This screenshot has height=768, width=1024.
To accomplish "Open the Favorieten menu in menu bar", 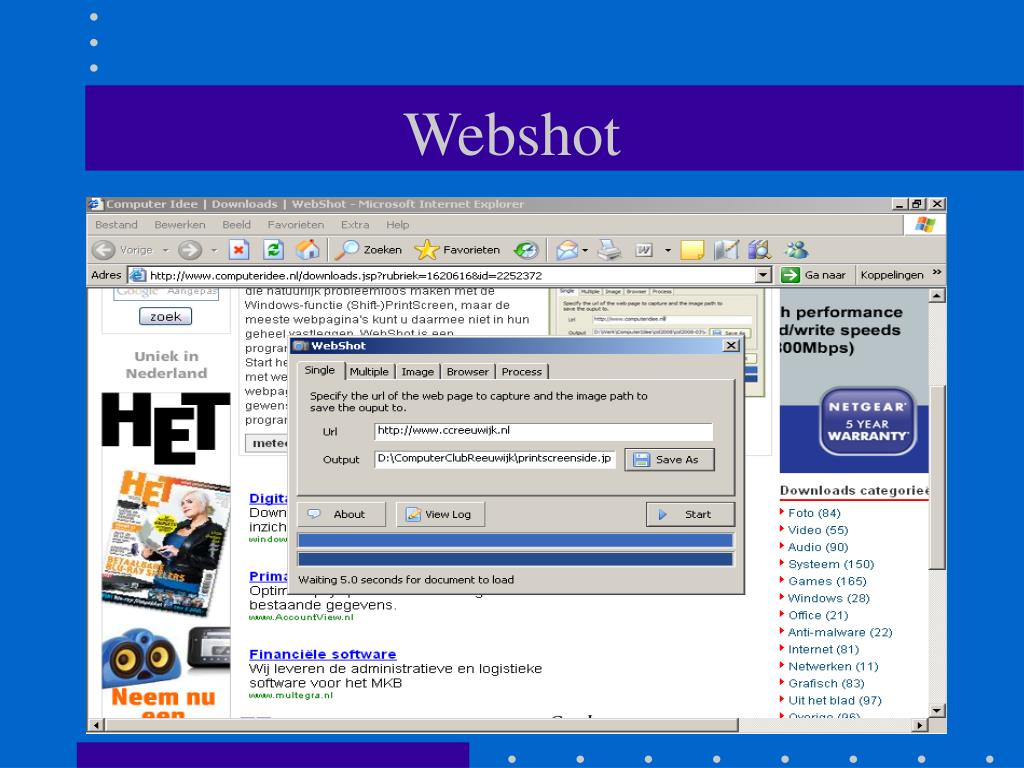I will point(296,225).
